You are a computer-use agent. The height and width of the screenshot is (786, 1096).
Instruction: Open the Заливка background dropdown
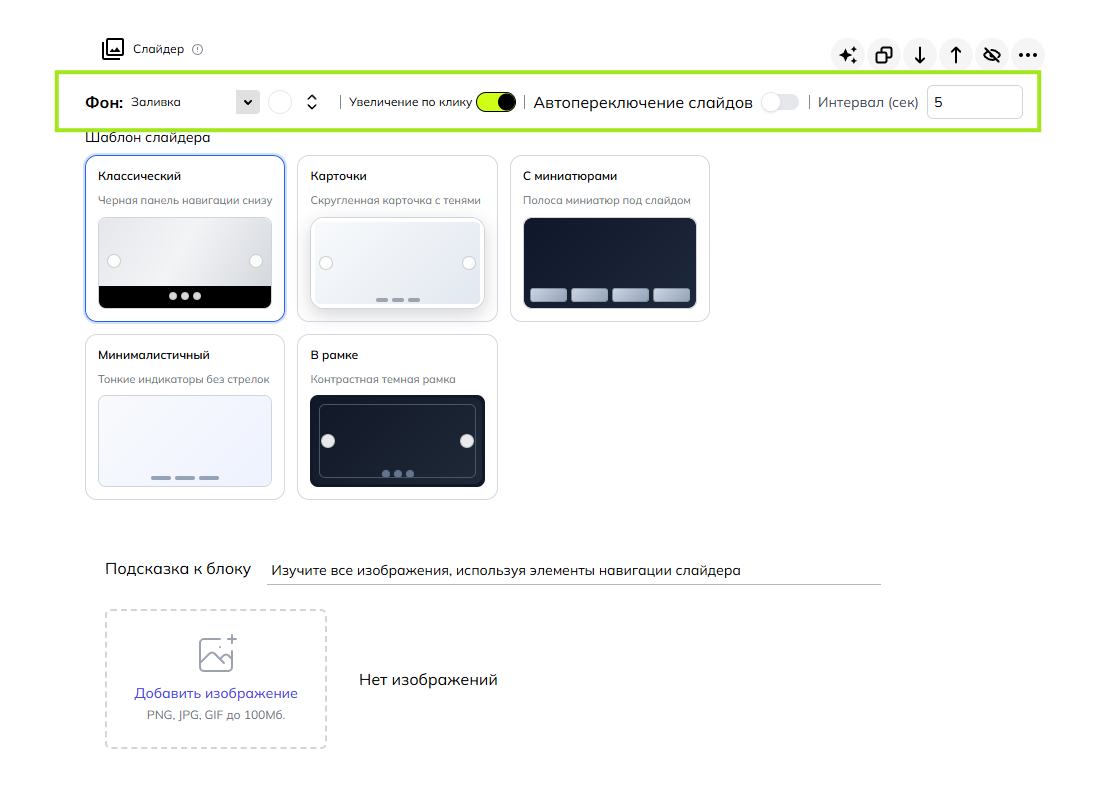click(194, 102)
